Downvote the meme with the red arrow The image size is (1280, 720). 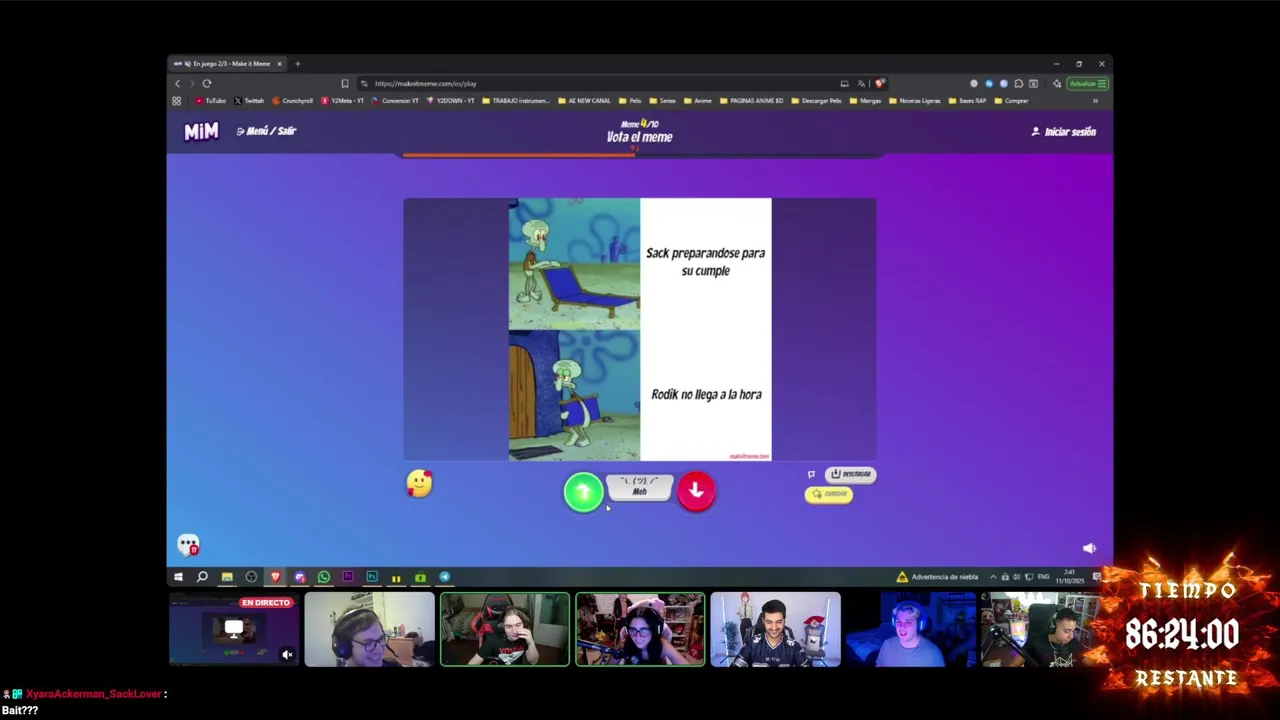pos(696,491)
